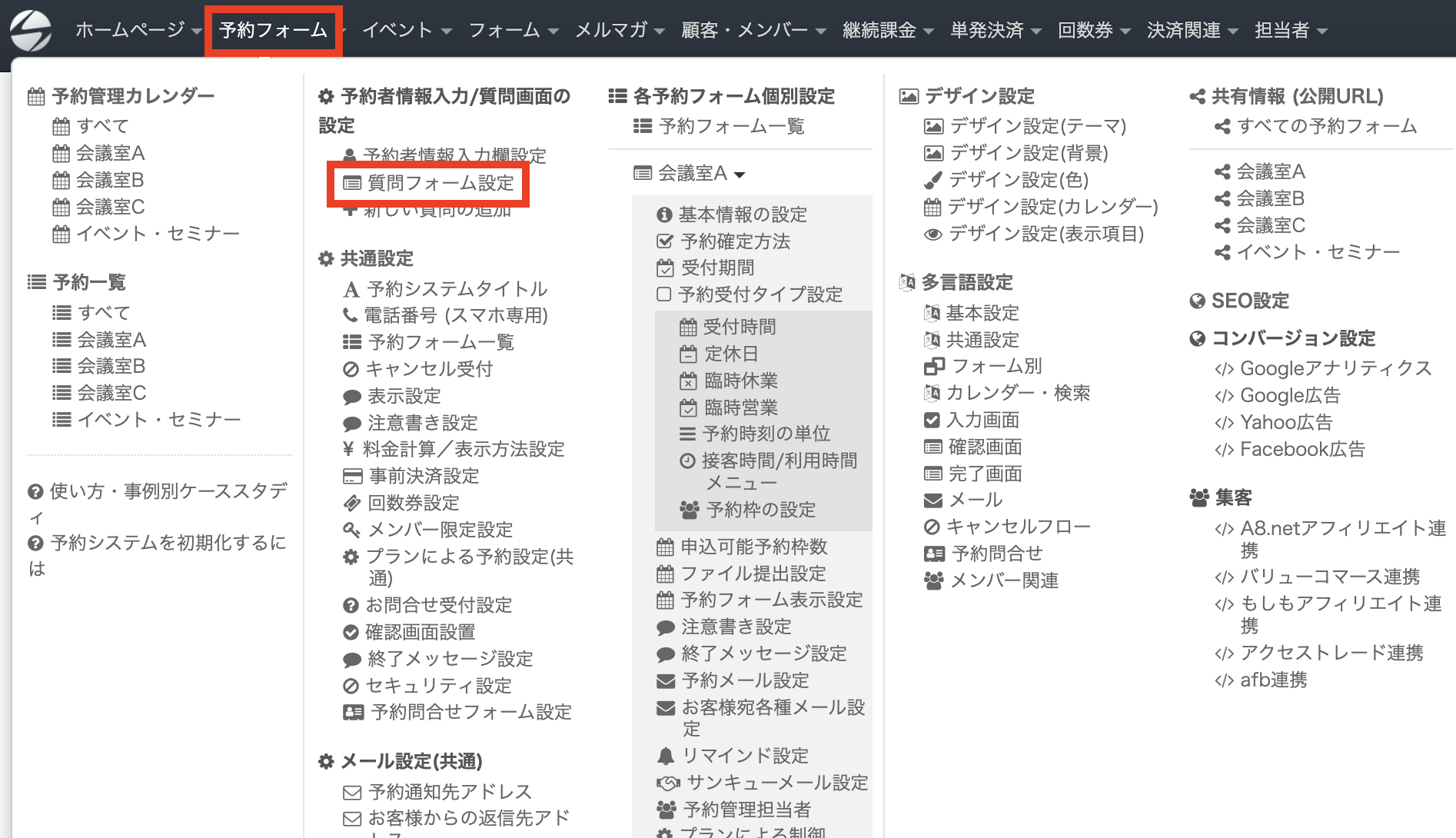
Task: Click the eye icon next to デザイン設定(表示項目)
Action: pos(932,234)
